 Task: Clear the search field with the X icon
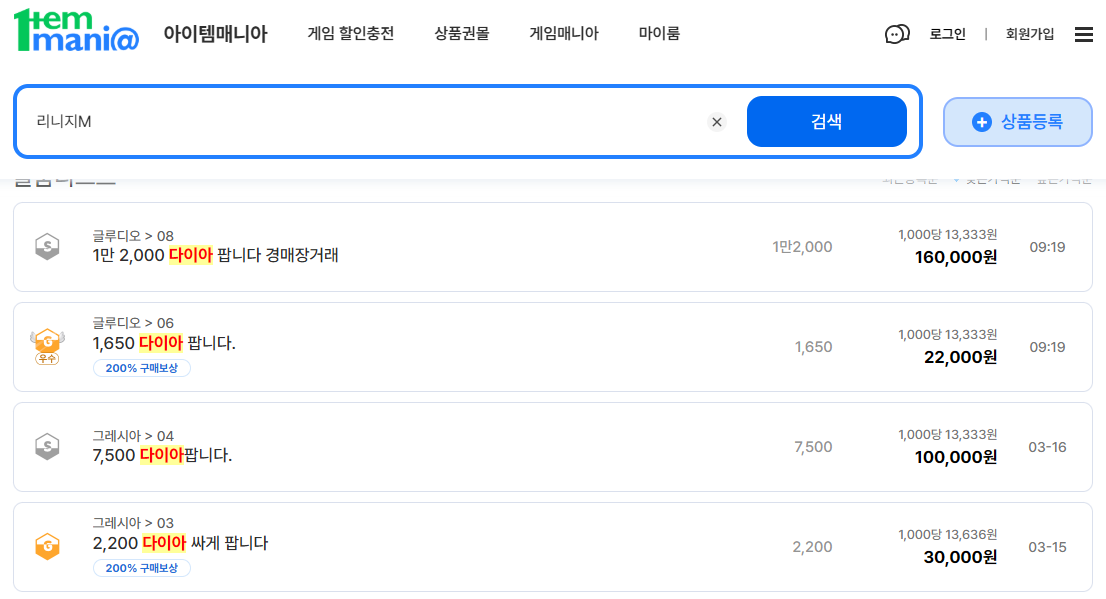point(717,122)
